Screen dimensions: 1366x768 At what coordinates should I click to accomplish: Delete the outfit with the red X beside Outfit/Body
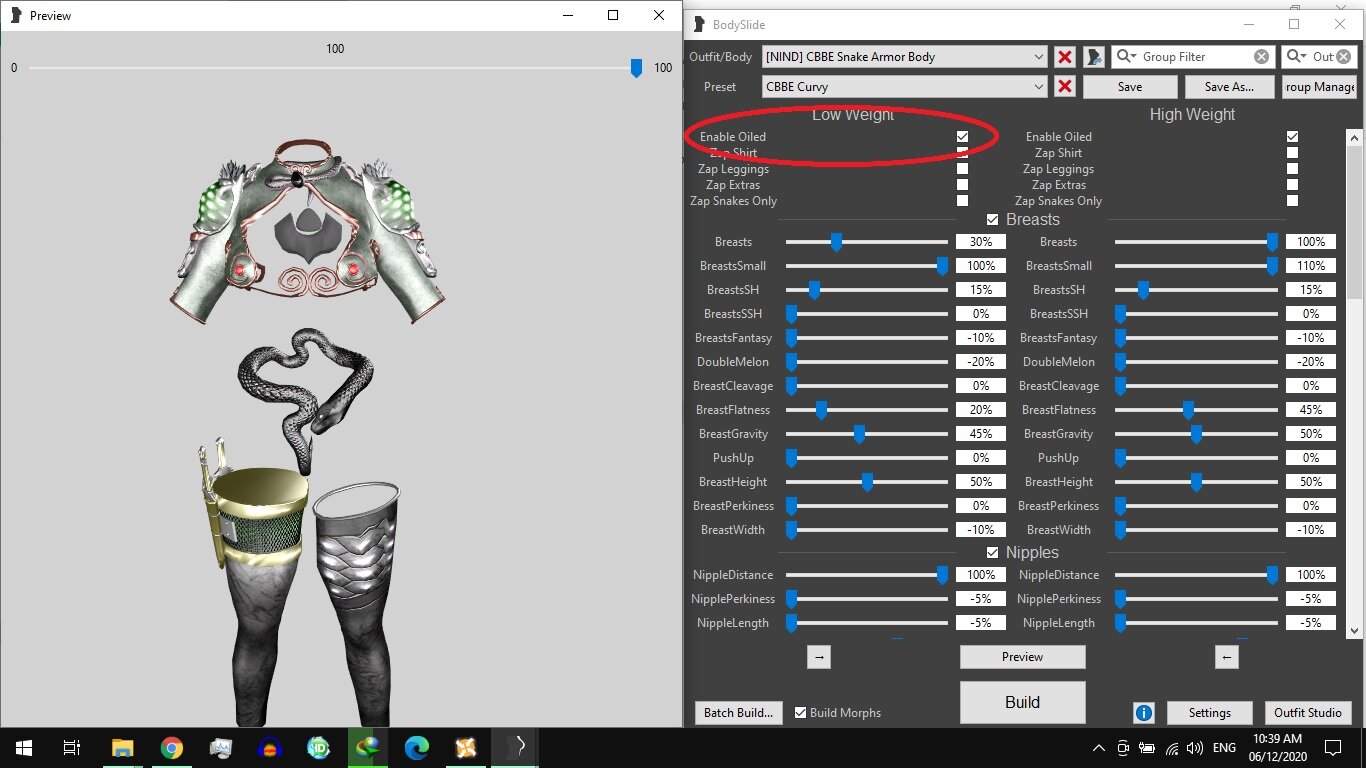pyautogui.click(x=1065, y=57)
